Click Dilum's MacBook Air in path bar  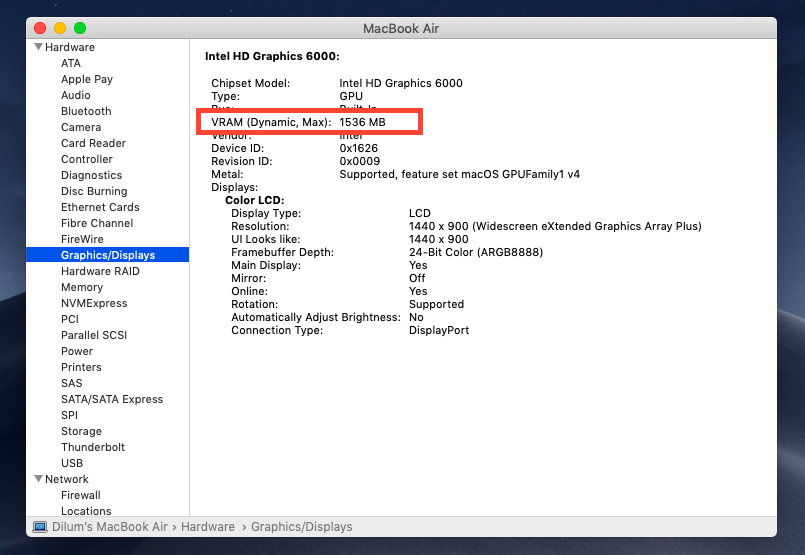[110, 526]
